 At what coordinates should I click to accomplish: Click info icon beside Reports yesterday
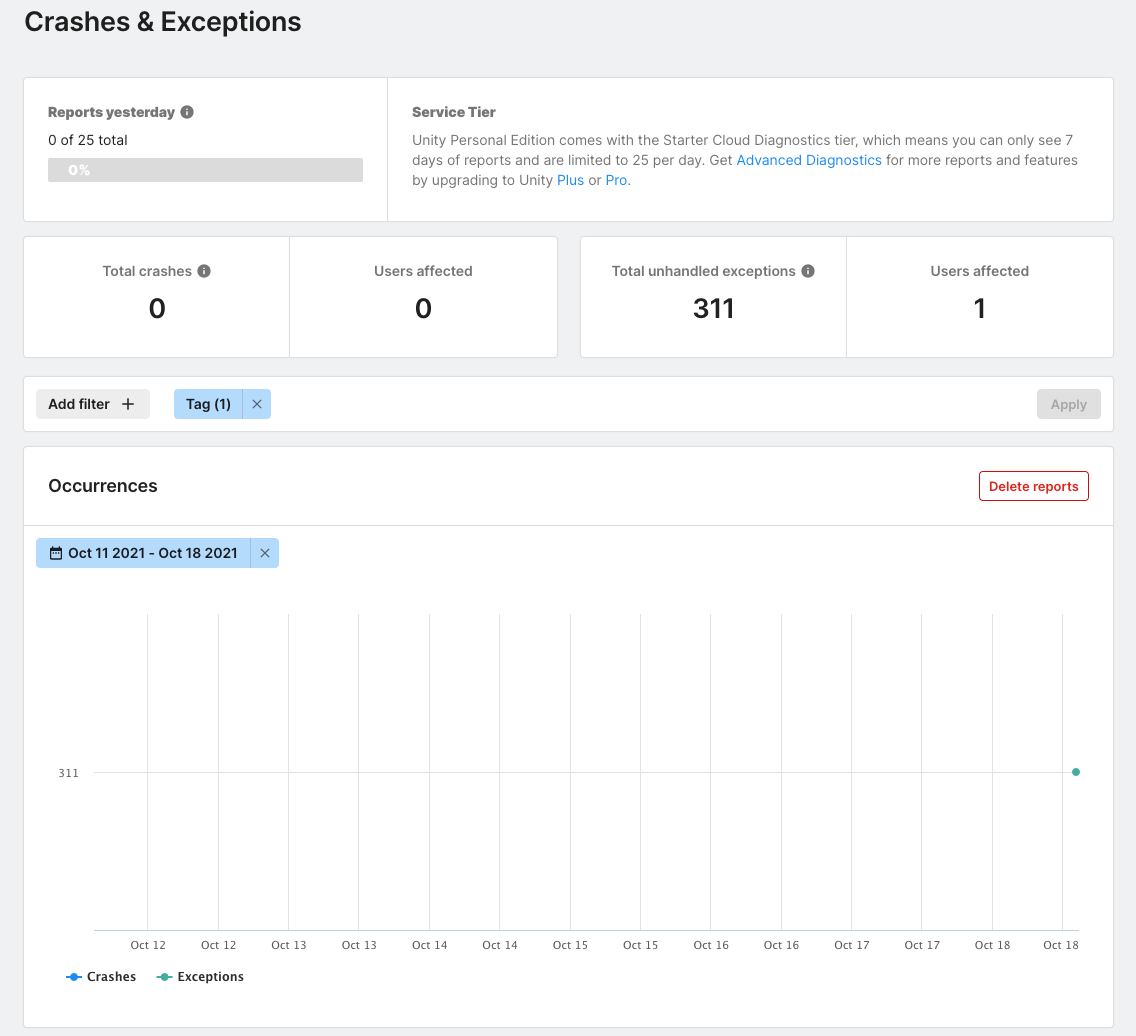187,112
